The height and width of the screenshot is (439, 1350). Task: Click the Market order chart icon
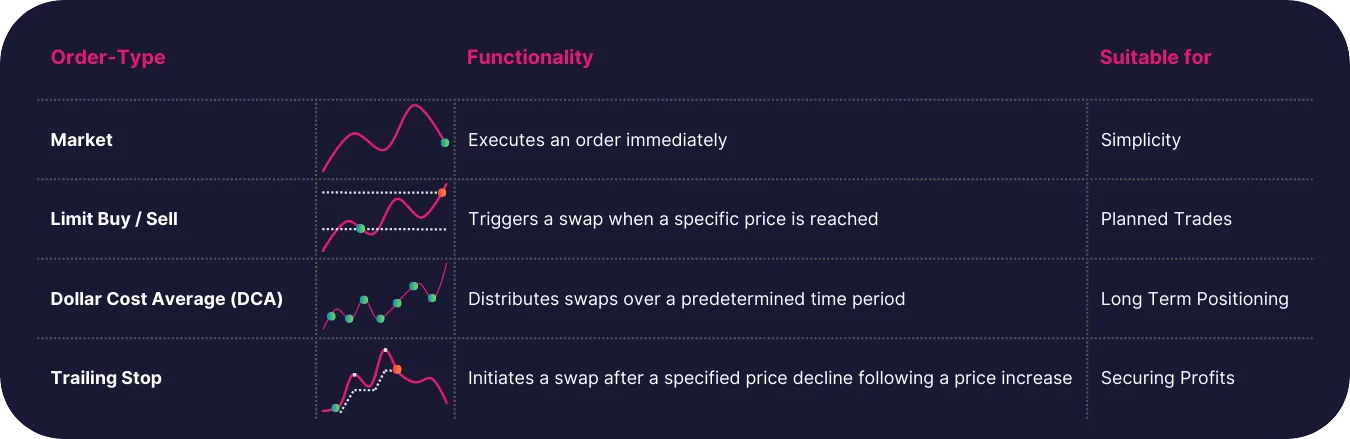pos(386,138)
